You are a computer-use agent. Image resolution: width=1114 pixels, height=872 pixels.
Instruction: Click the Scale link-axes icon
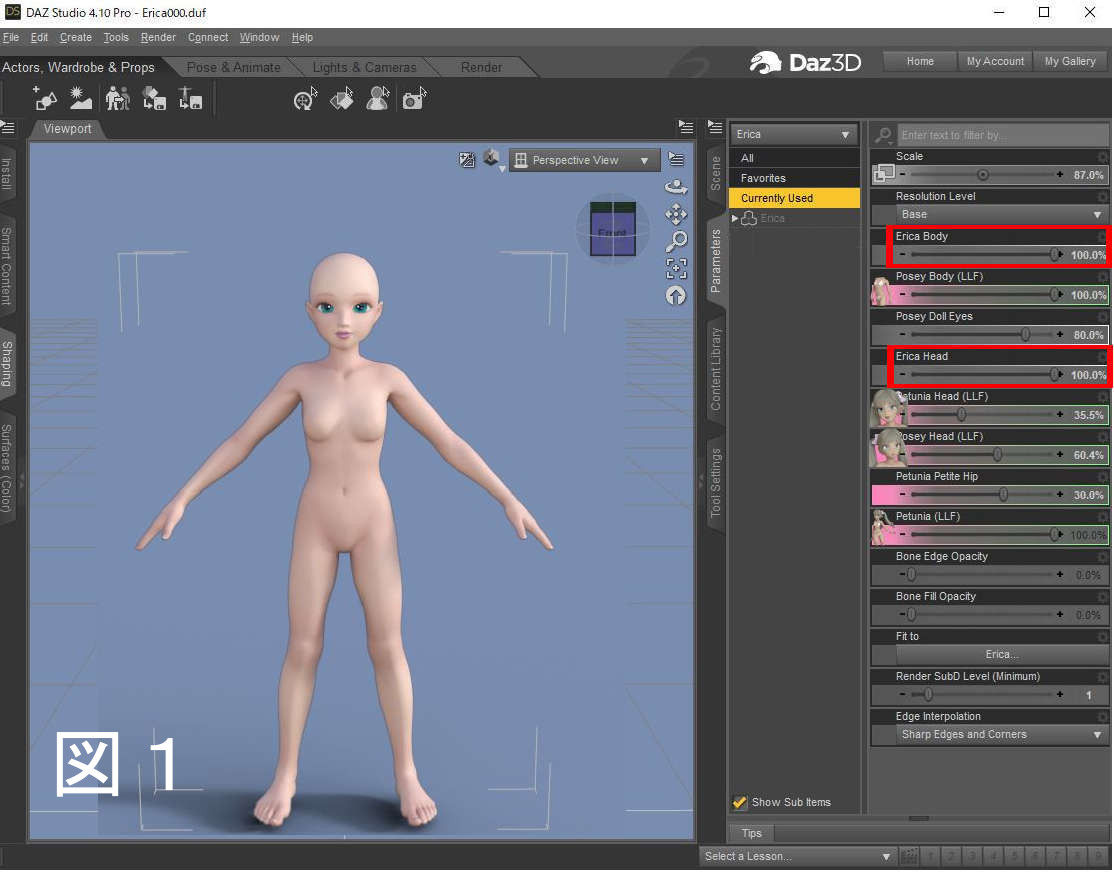(x=885, y=173)
